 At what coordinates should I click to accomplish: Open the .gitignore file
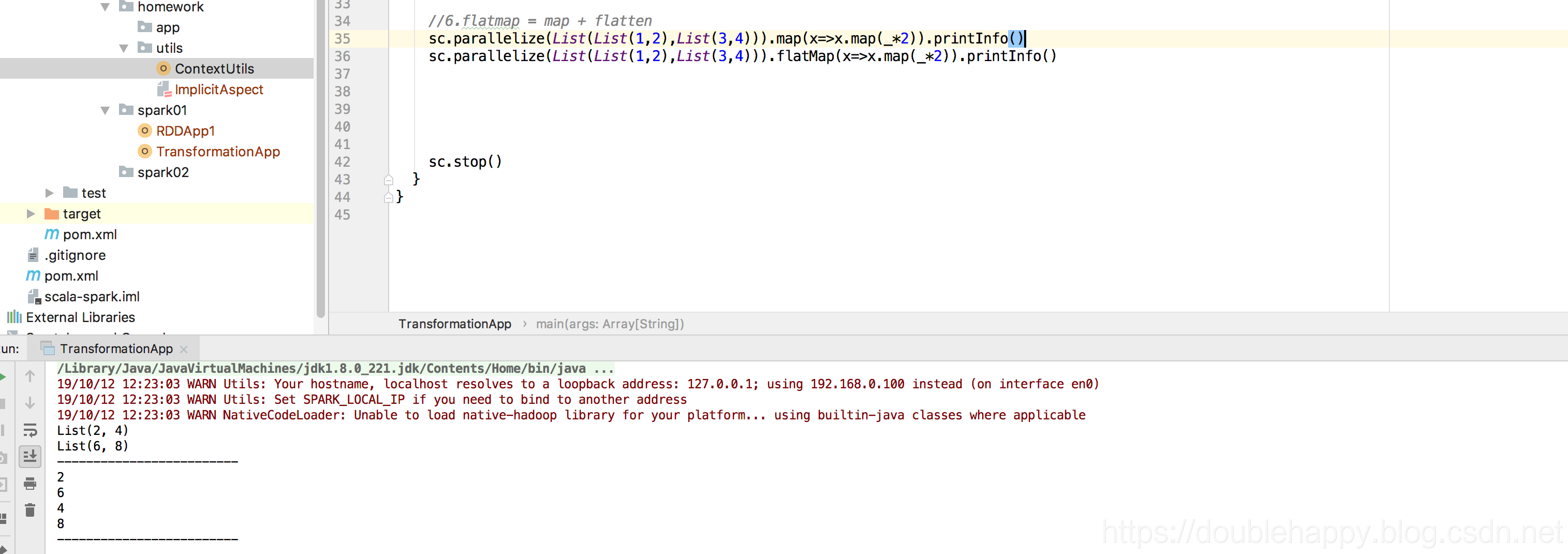point(75,255)
